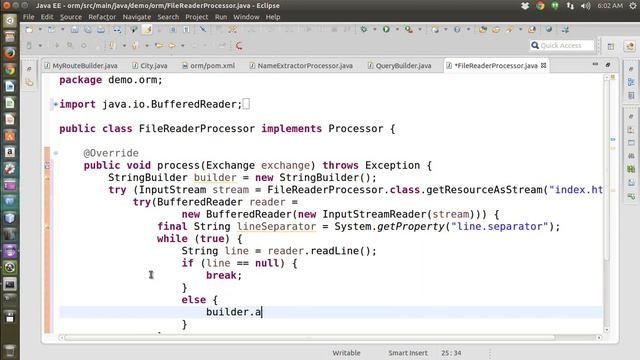
Task: Click the @Override annotation
Action: pyautogui.click(x=111, y=153)
